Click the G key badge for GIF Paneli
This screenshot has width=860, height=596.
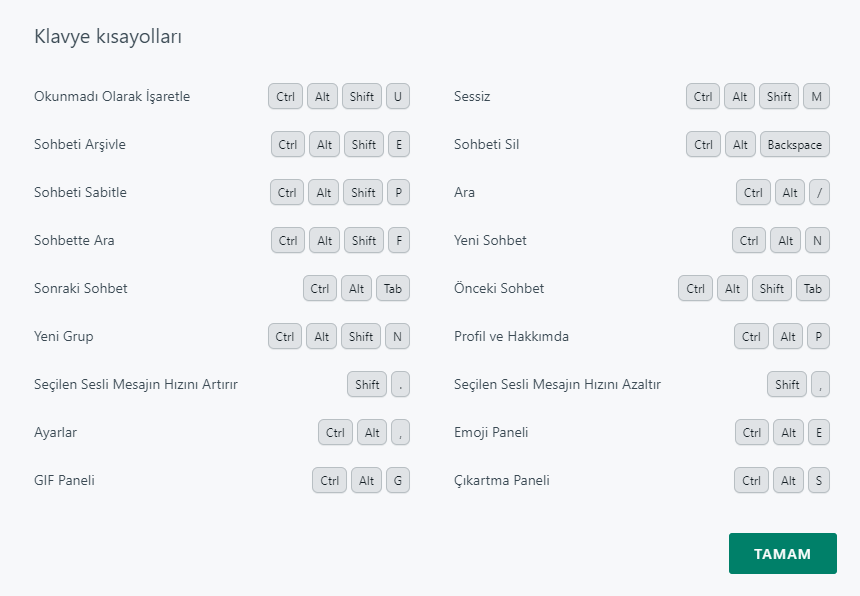(398, 481)
